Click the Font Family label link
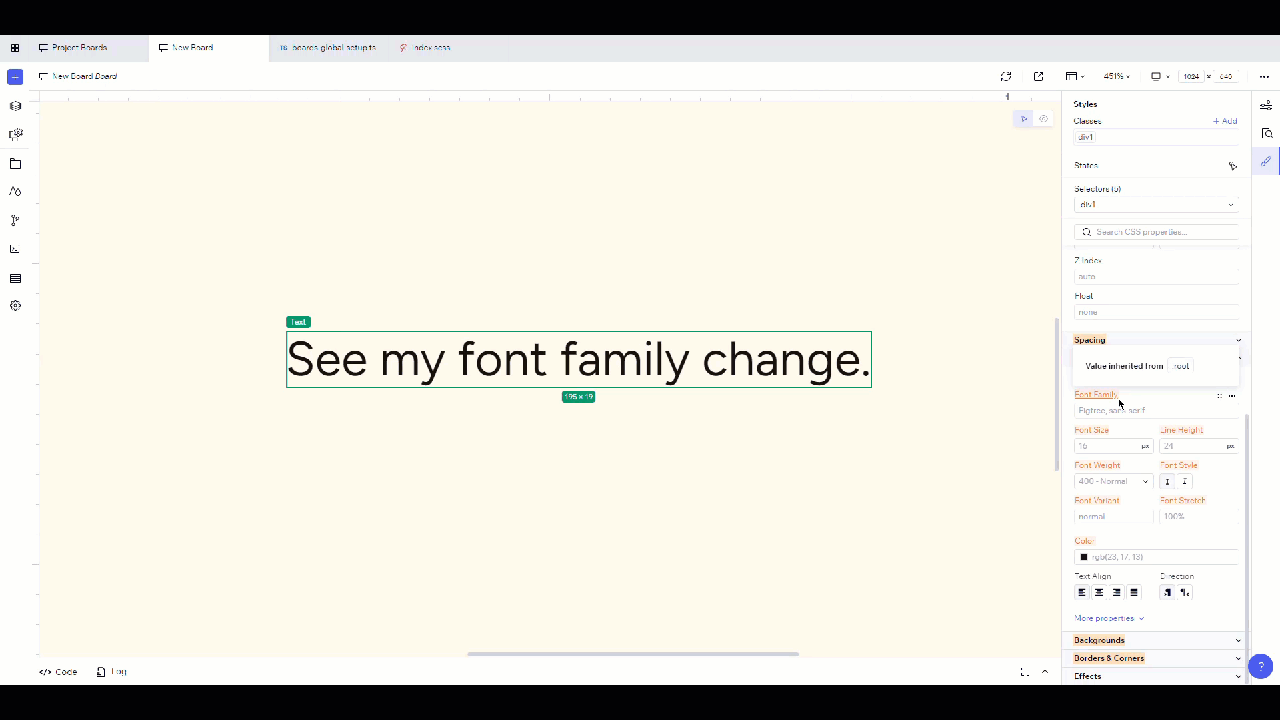The image size is (1280, 720). point(1096,395)
